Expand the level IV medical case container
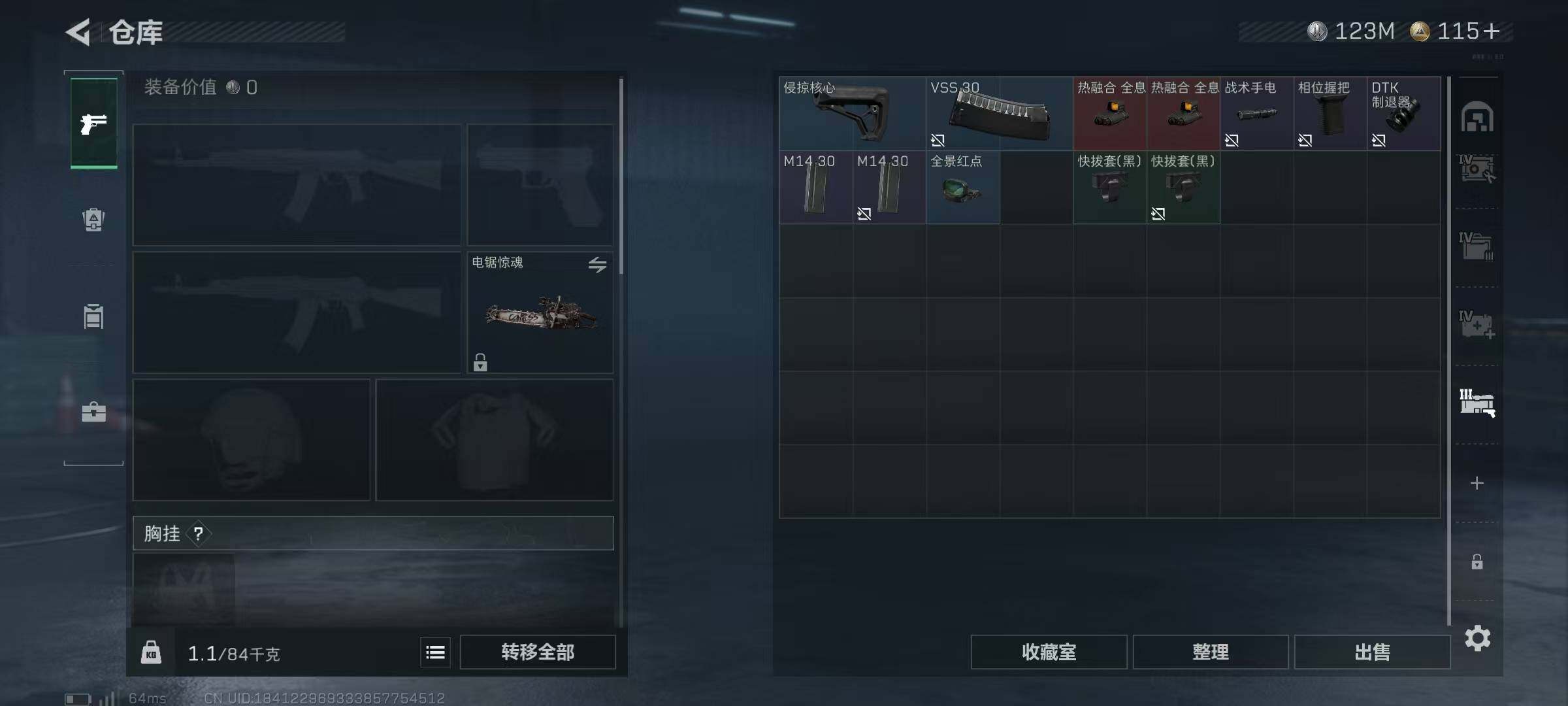1568x706 pixels. point(1477,325)
